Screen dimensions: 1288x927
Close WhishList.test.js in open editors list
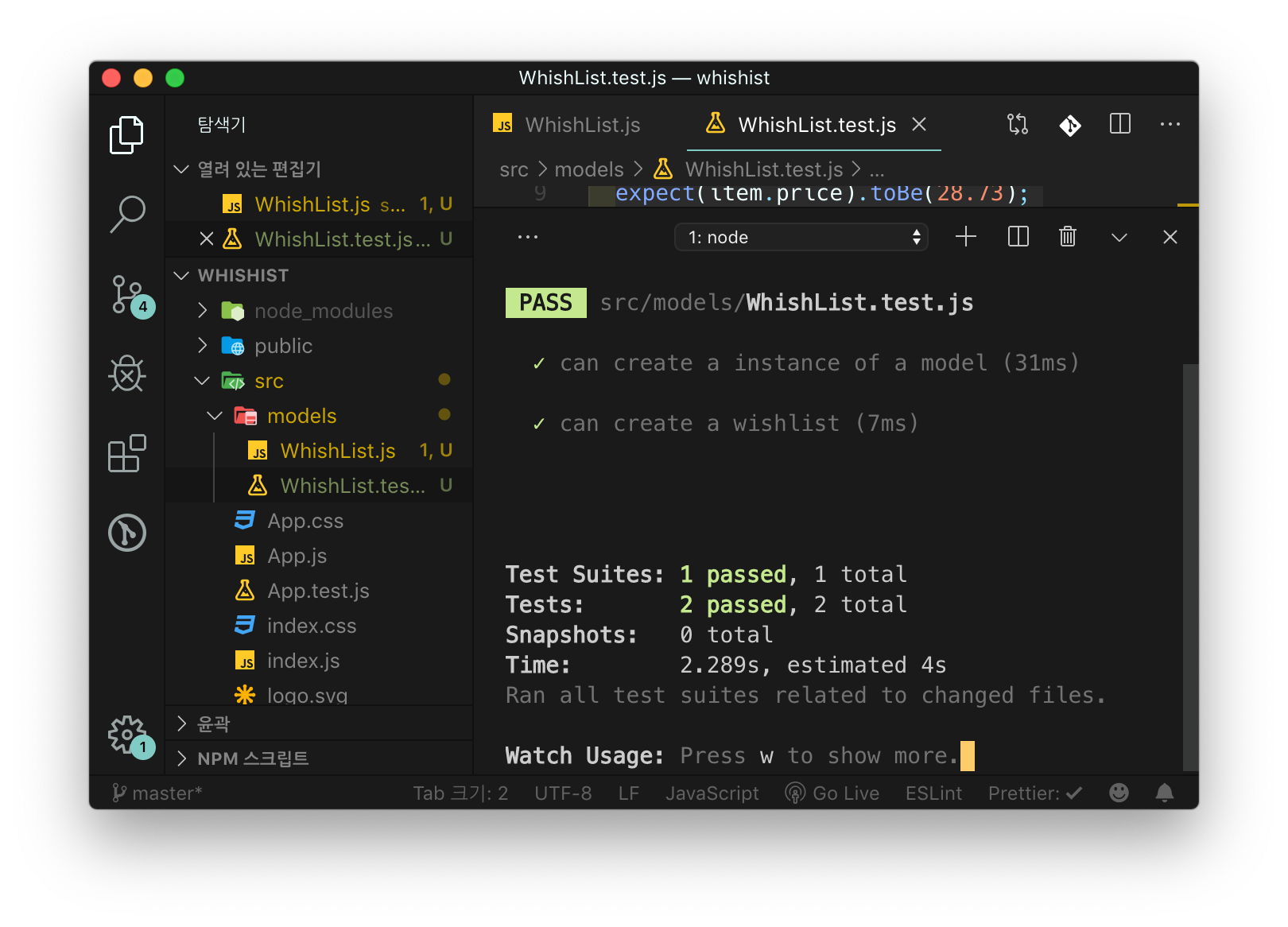point(207,239)
